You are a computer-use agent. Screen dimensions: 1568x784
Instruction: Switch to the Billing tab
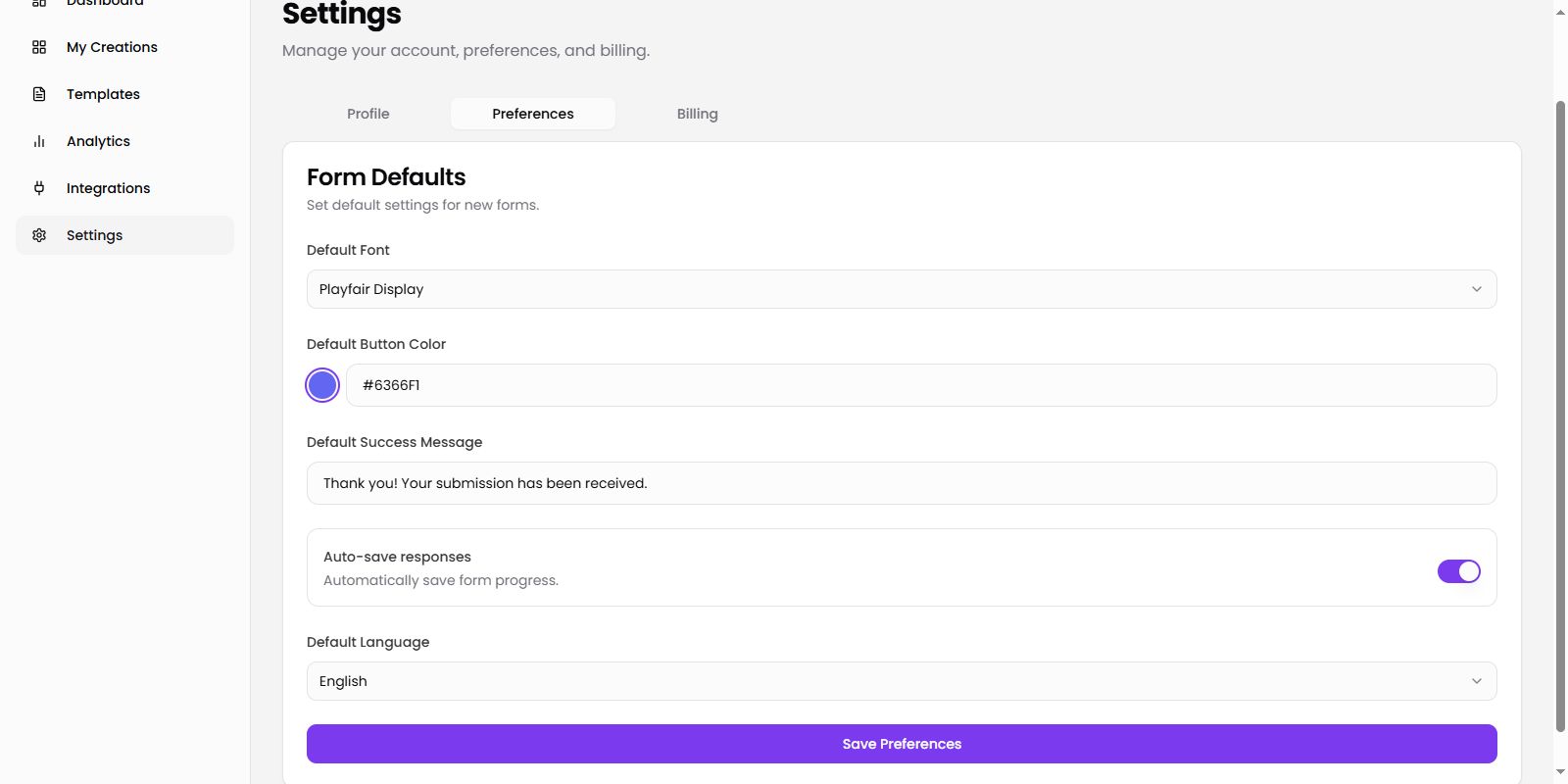698,114
